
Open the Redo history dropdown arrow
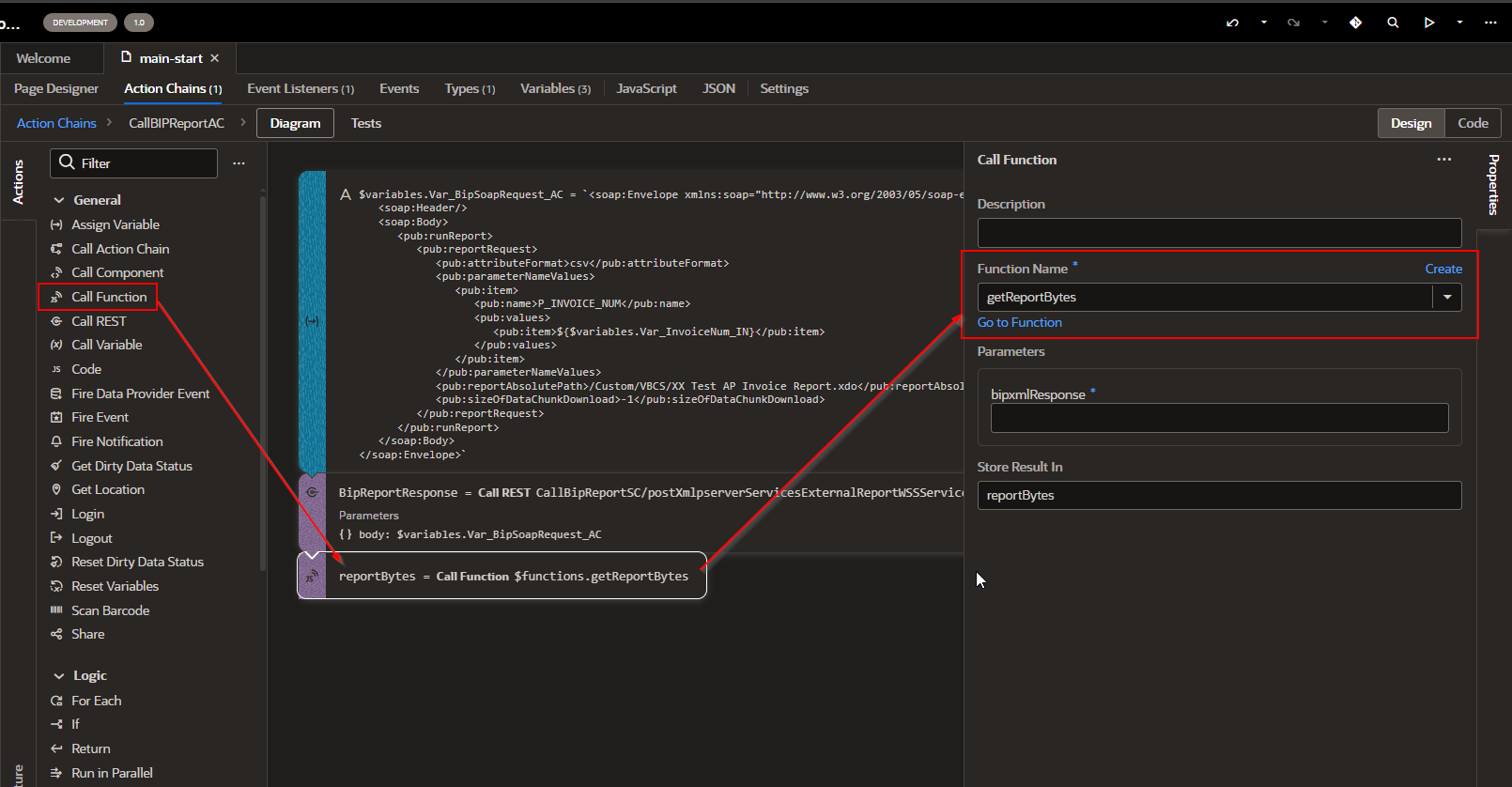click(1325, 23)
